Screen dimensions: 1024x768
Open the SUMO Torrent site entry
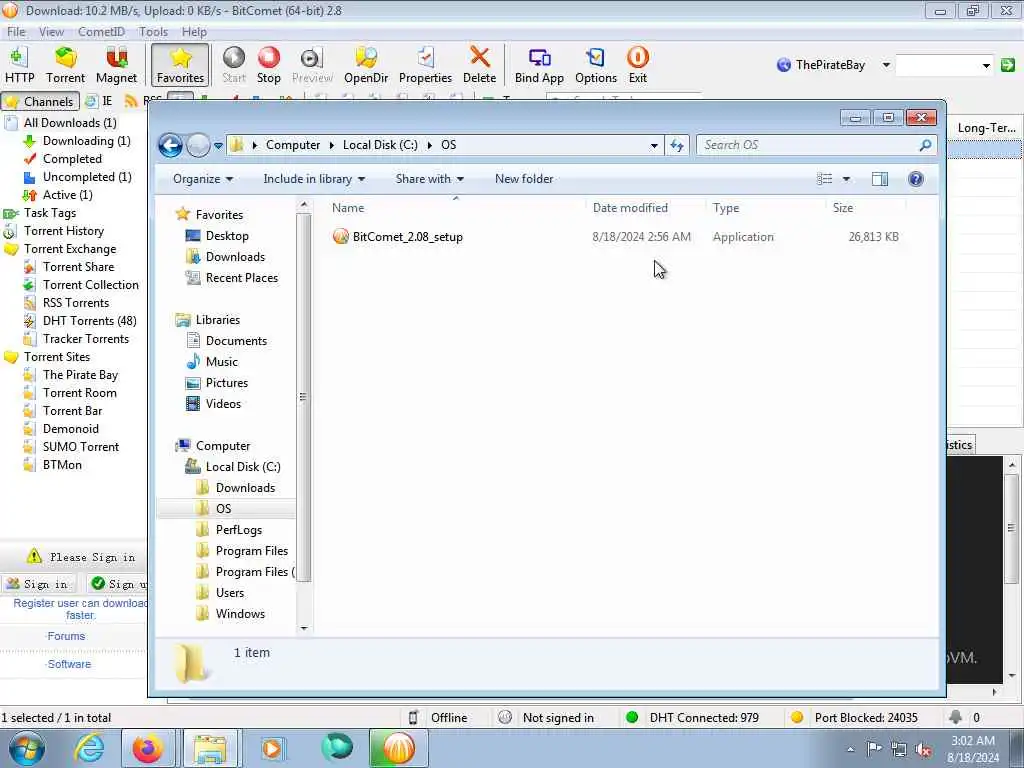coord(81,447)
